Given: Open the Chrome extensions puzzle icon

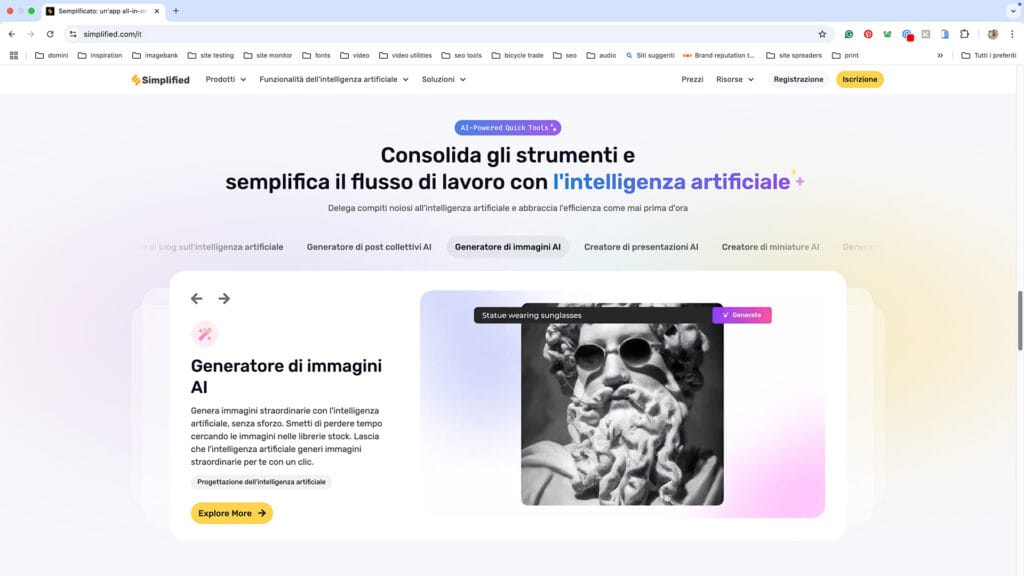Looking at the screenshot, I should 964,34.
